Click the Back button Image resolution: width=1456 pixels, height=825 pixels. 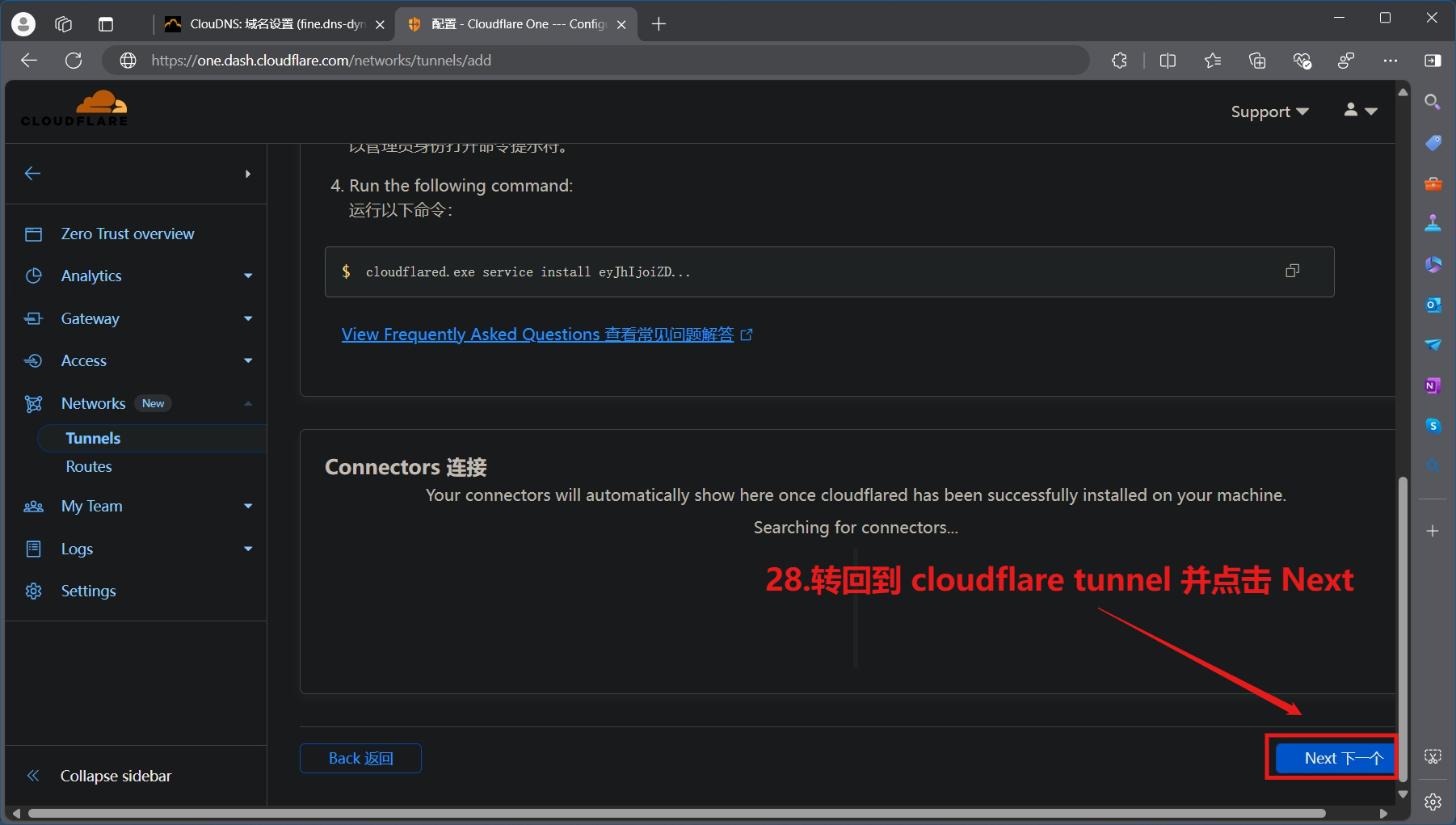click(x=360, y=758)
